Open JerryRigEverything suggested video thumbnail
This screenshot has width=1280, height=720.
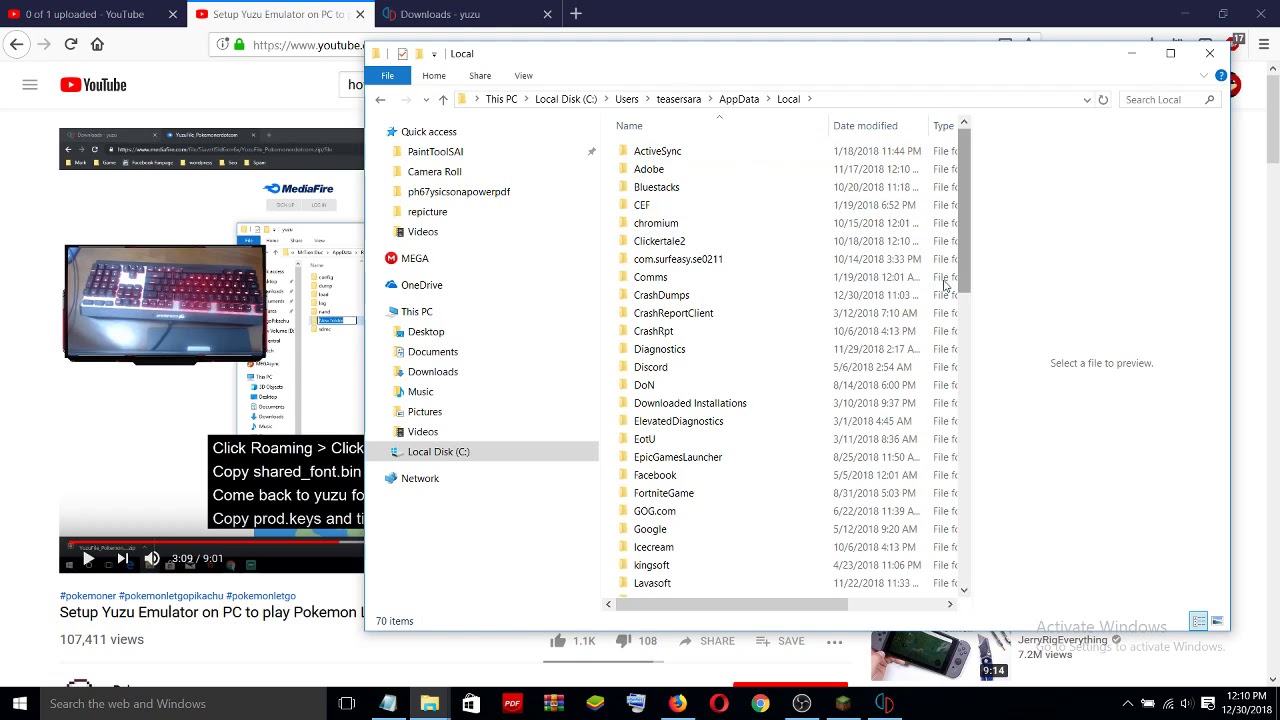tap(940, 655)
